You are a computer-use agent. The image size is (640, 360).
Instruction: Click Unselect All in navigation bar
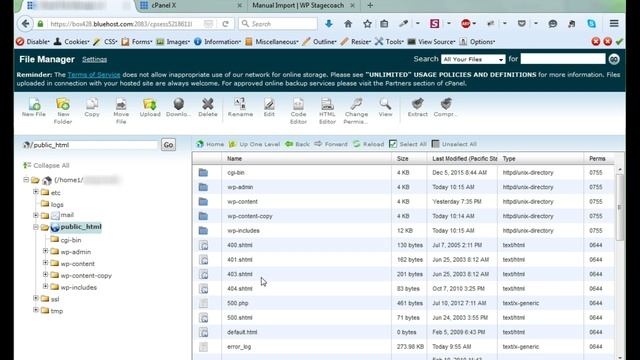coord(454,144)
